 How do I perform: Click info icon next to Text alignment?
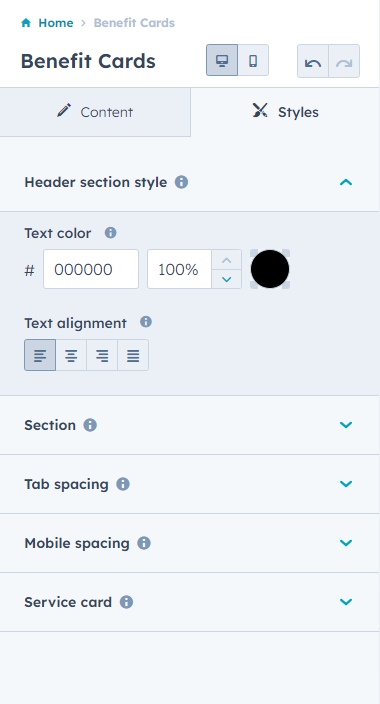point(146,322)
